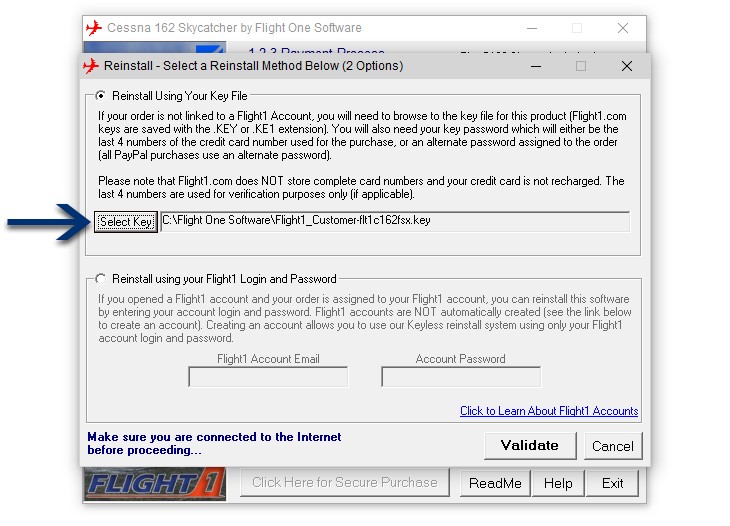This screenshot has height=526, width=730.
Task: Open the ReadMe in the Cessna window
Action: [x=495, y=483]
